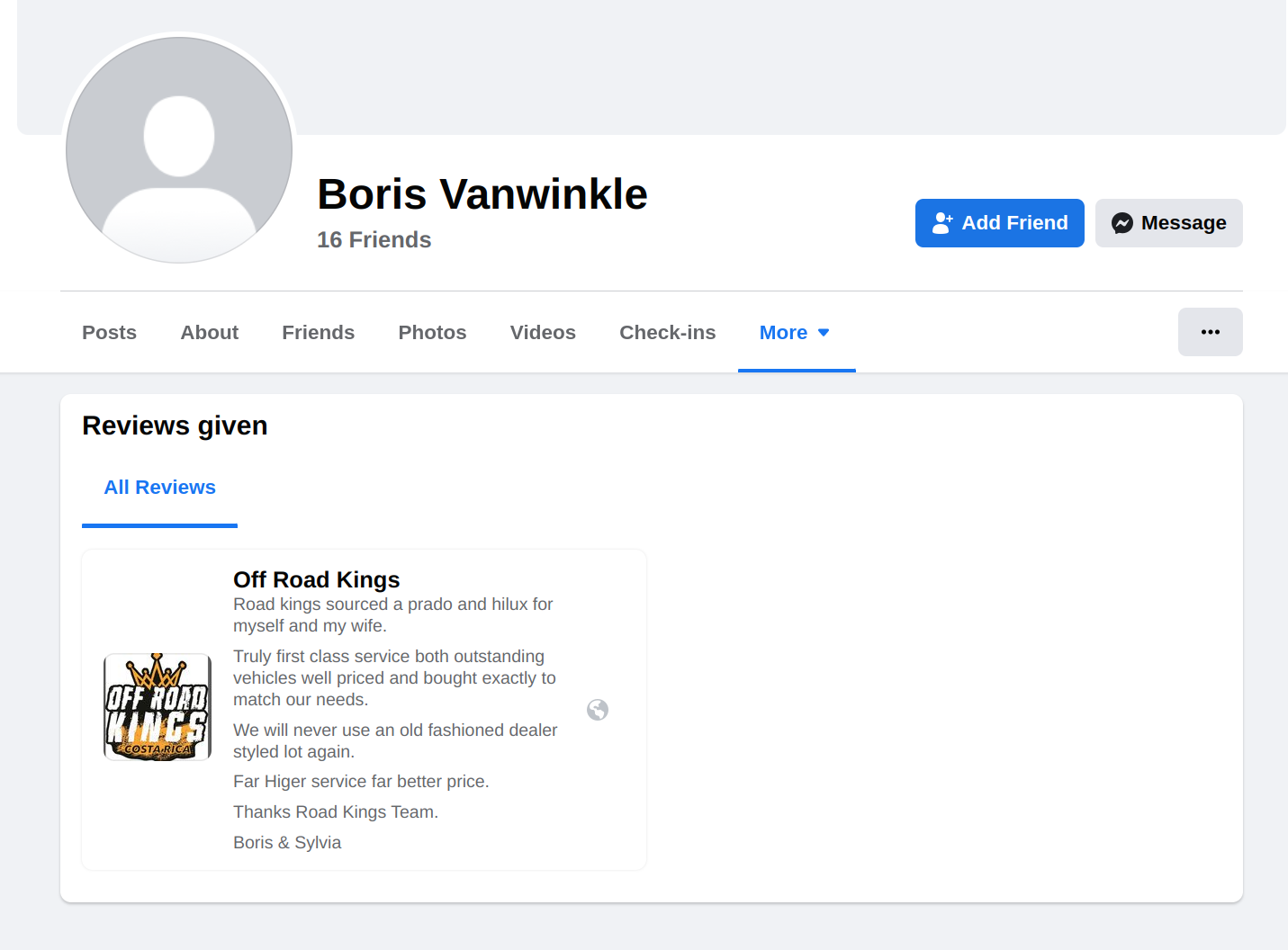Switch to the Posts tab
This screenshot has width=1288, height=950.
(x=109, y=333)
